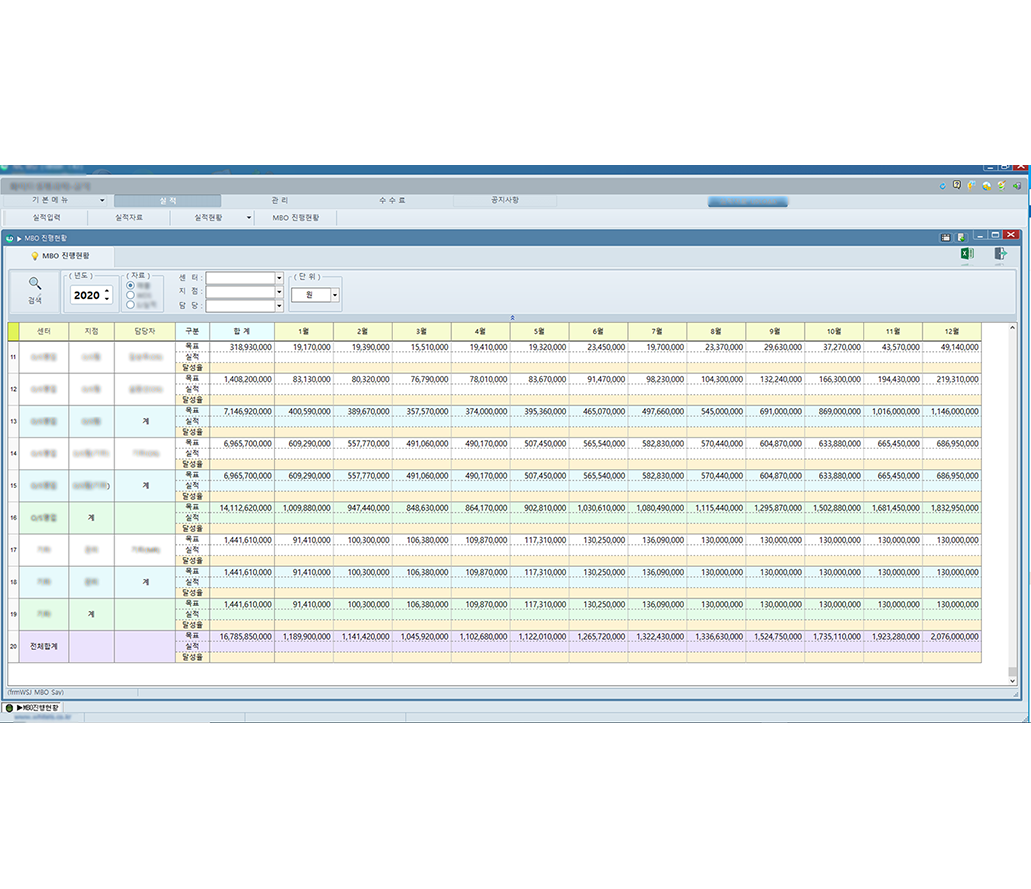Click the magnifier 검색 search button

[x=35, y=290]
